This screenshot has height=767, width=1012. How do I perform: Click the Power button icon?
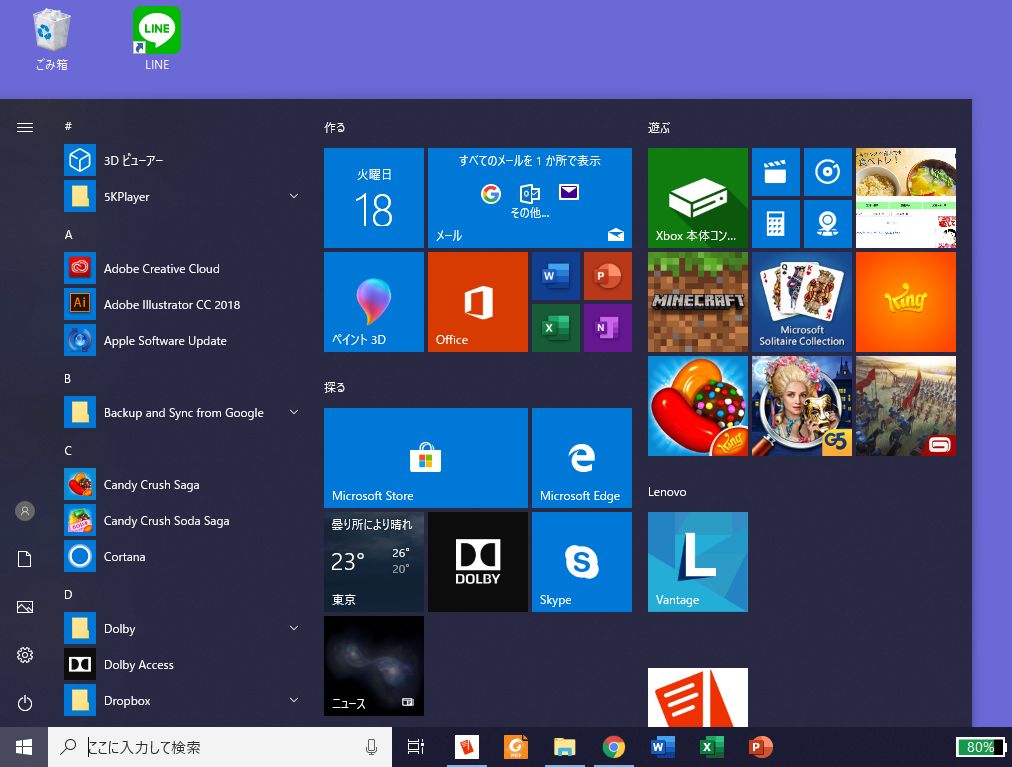(x=25, y=702)
